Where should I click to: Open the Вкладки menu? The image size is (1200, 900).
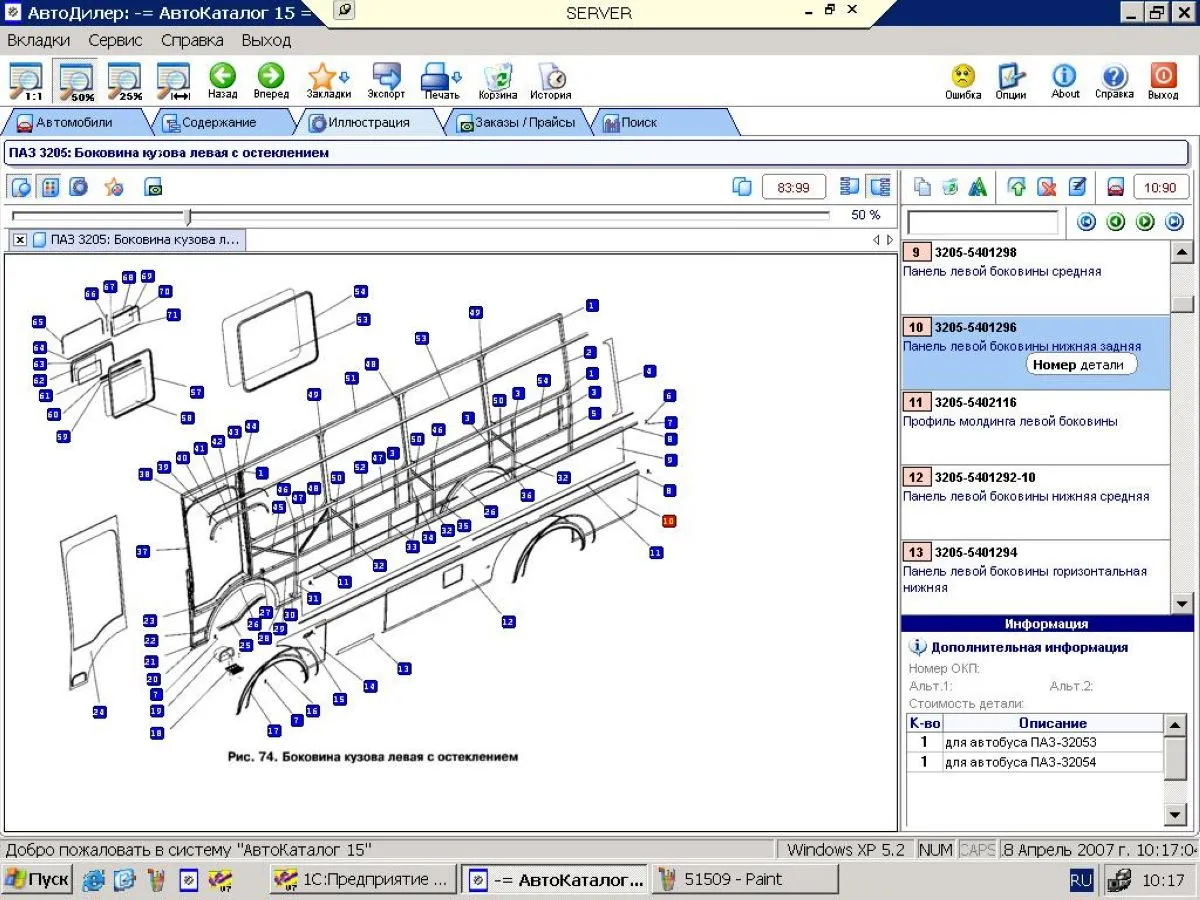[39, 40]
